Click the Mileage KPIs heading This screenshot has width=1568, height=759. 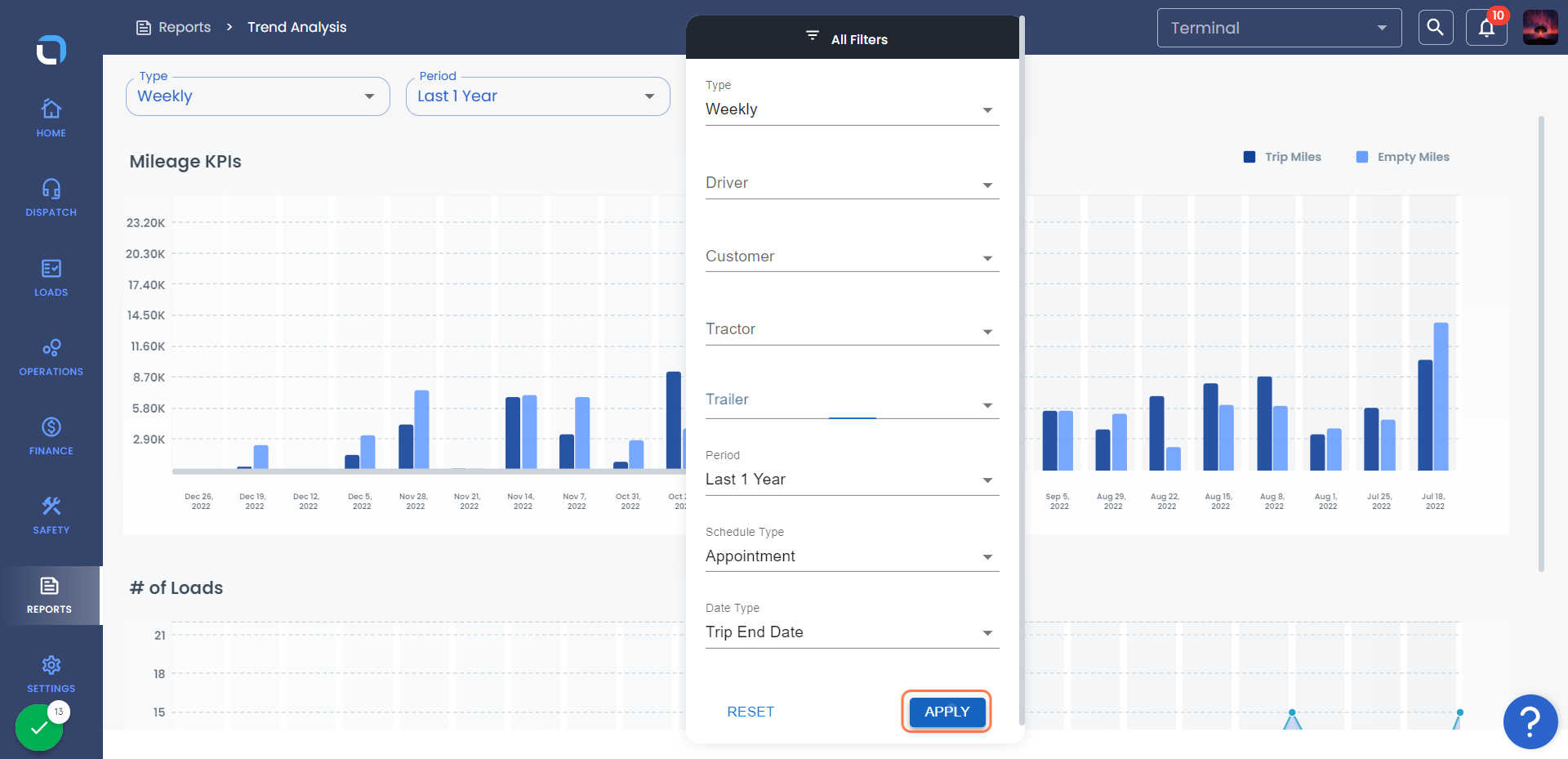click(x=185, y=162)
